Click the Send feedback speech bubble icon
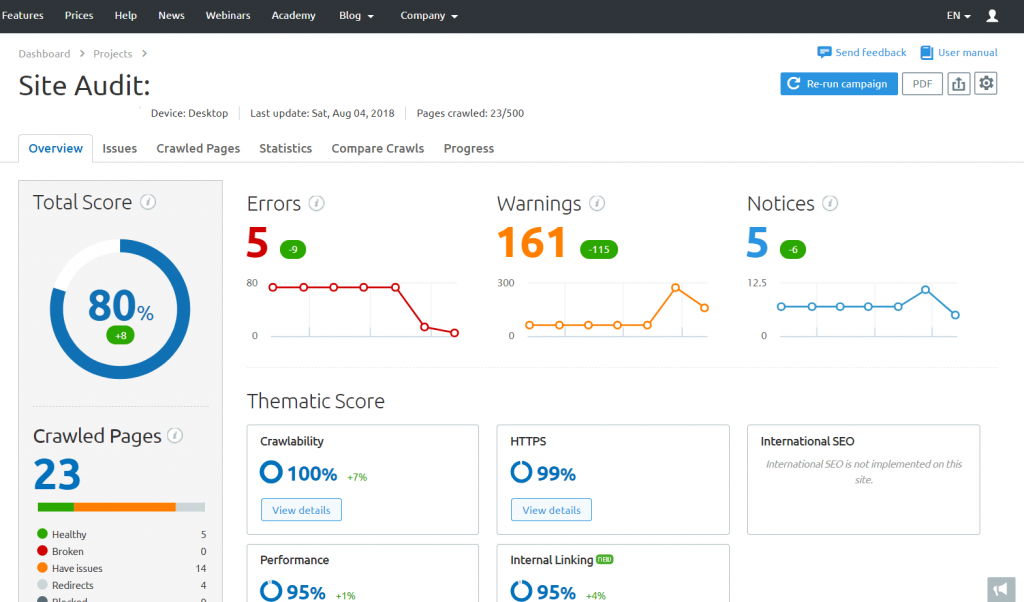 point(824,52)
